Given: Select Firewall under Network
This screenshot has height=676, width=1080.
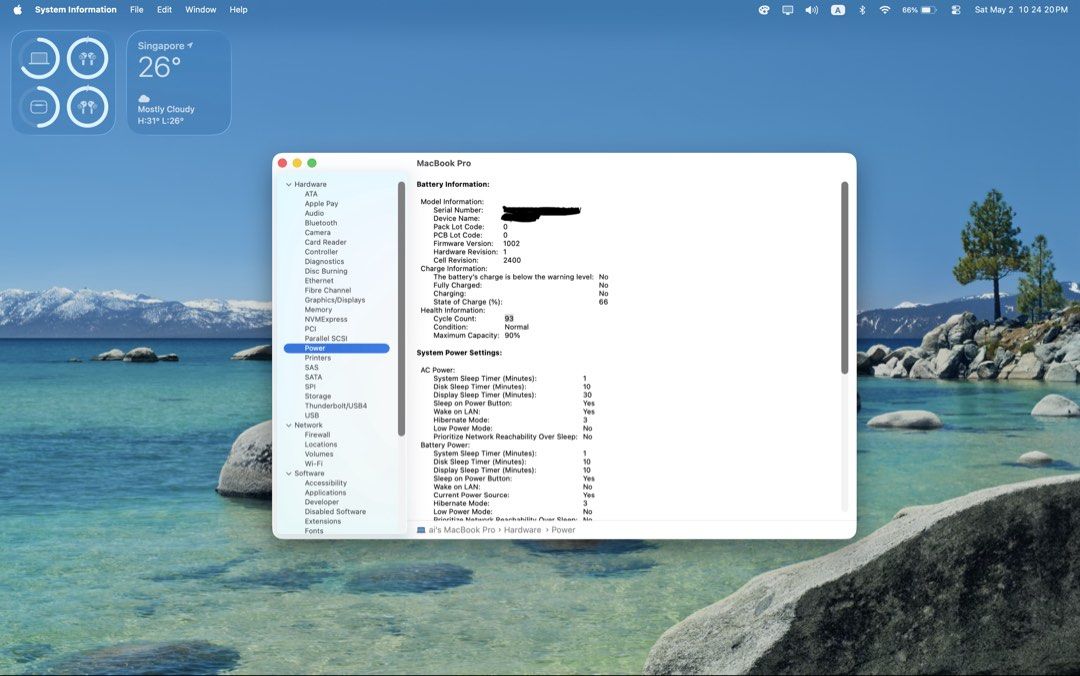Looking at the screenshot, I should pyautogui.click(x=318, y=436).
